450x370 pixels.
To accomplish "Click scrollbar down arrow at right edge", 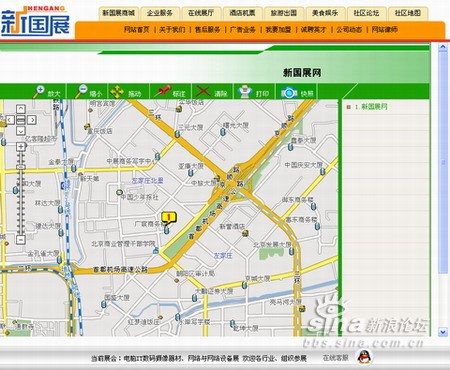I will tap(443, 332).
